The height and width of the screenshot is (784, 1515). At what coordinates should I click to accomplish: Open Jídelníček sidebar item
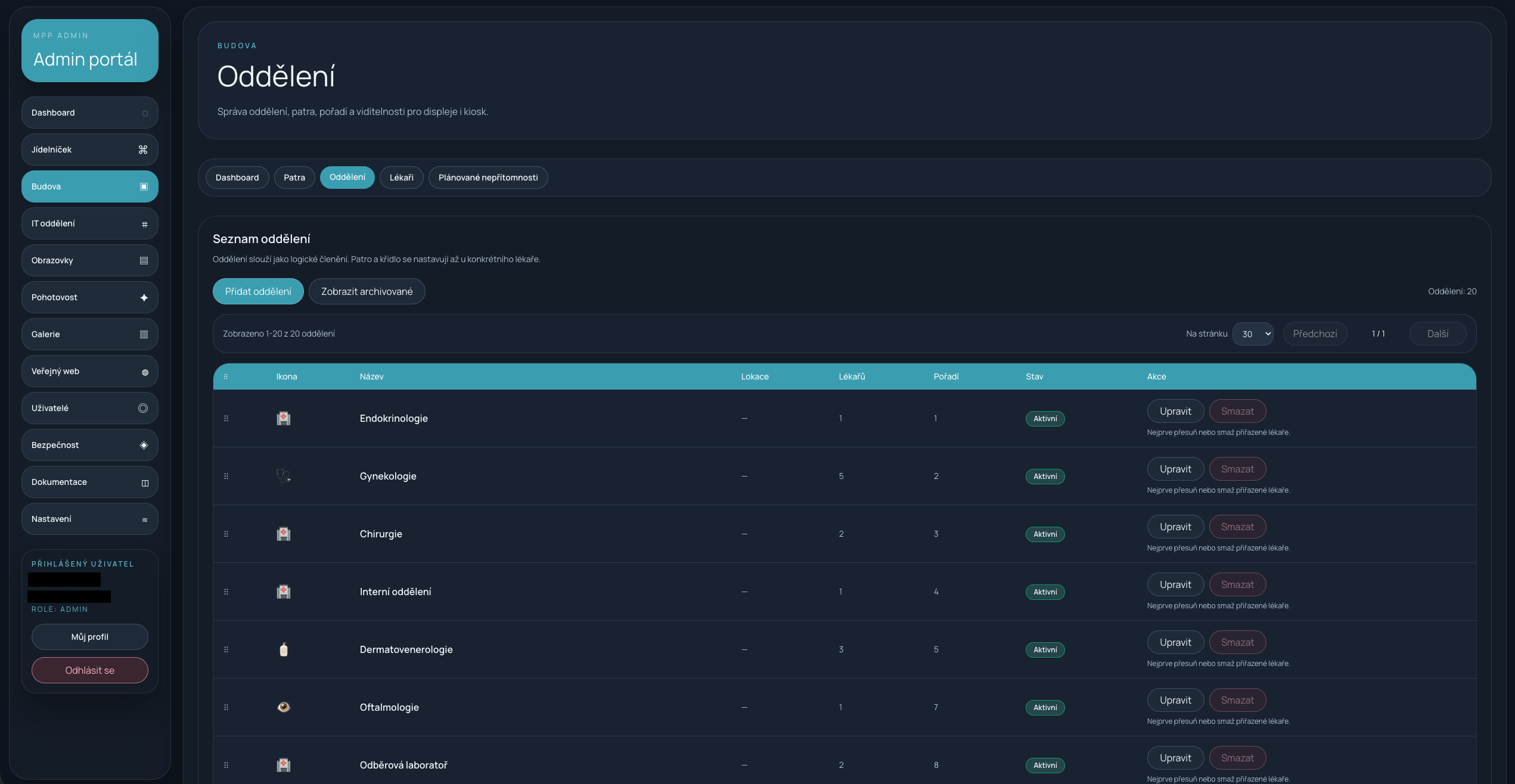coord(90,150)
